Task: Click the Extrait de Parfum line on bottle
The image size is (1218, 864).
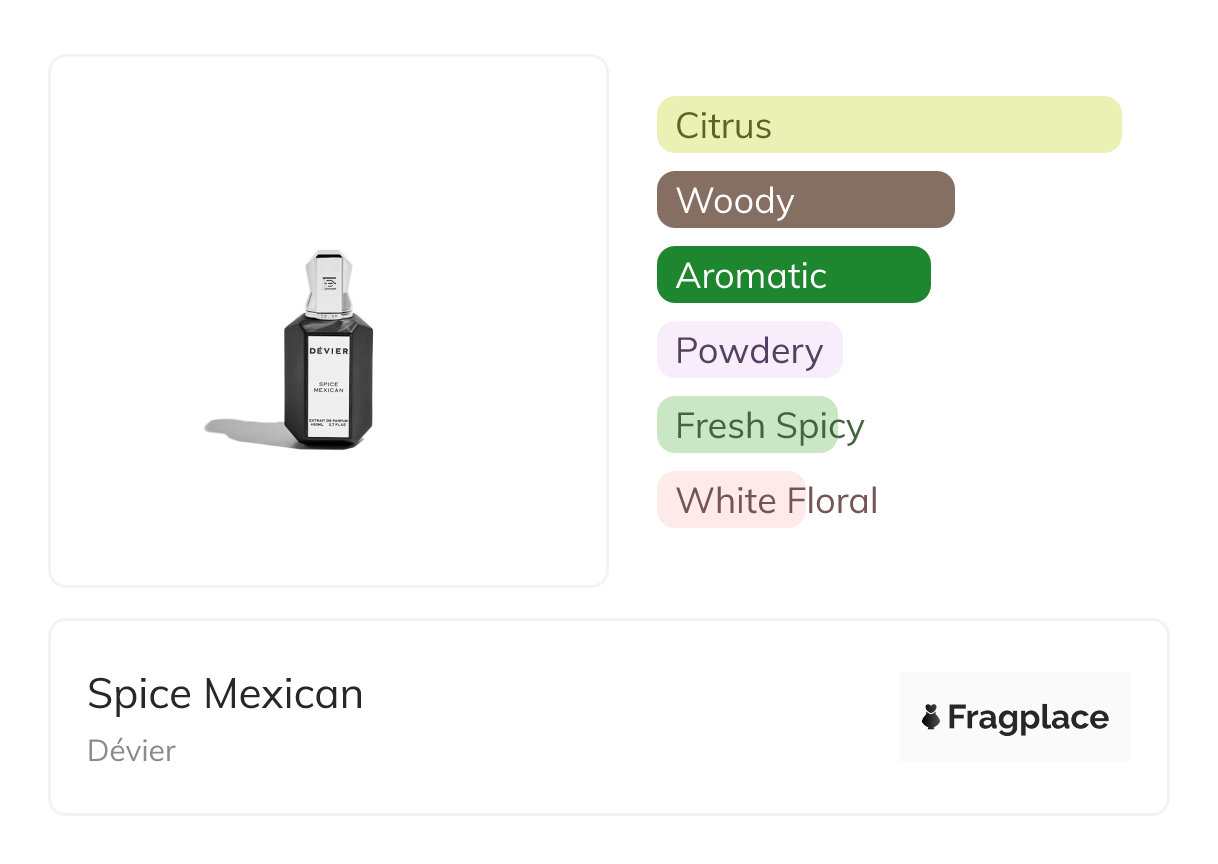Action: pyautogui.click(x=329, y=420)
